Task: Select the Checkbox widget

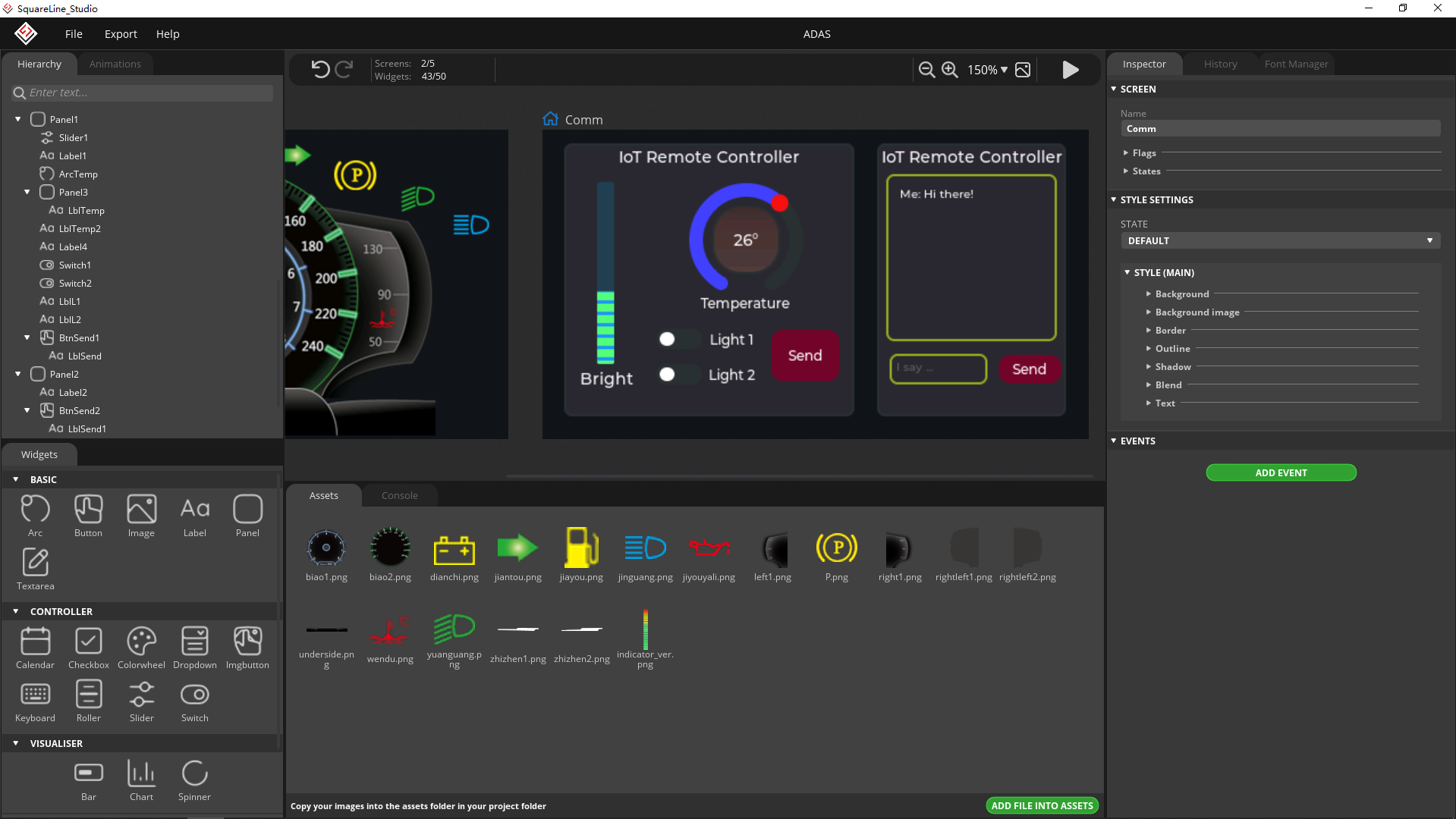Action: click(x=89, y=648)
